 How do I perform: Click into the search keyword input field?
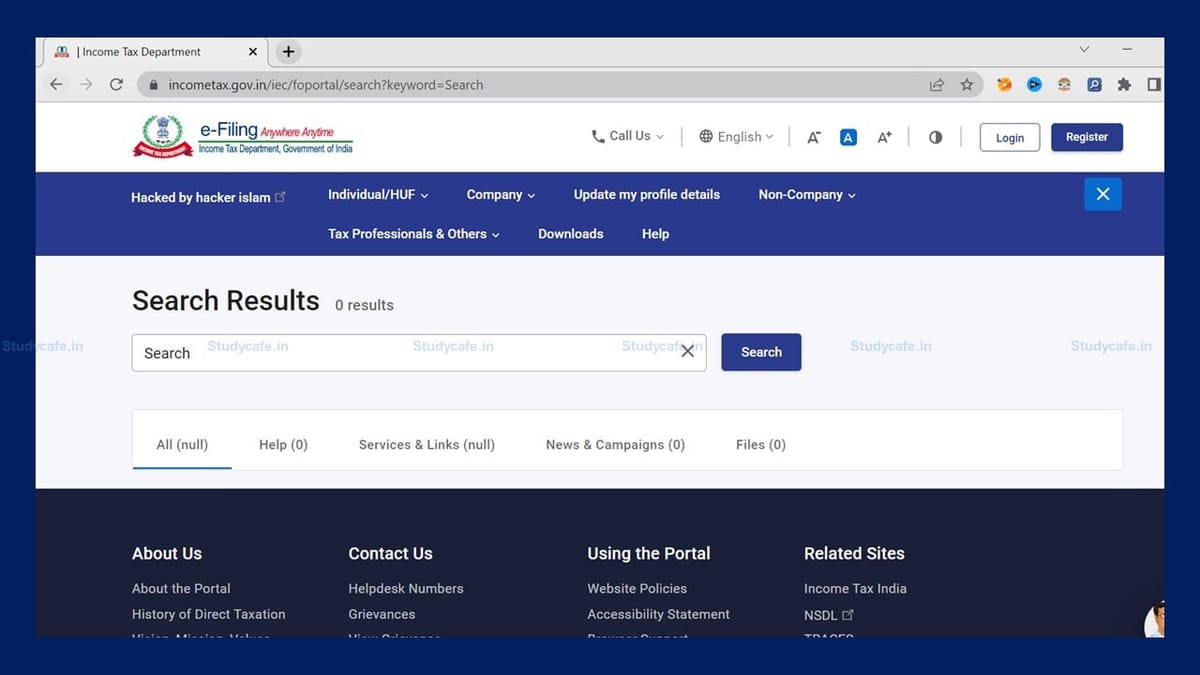point(400,353)
